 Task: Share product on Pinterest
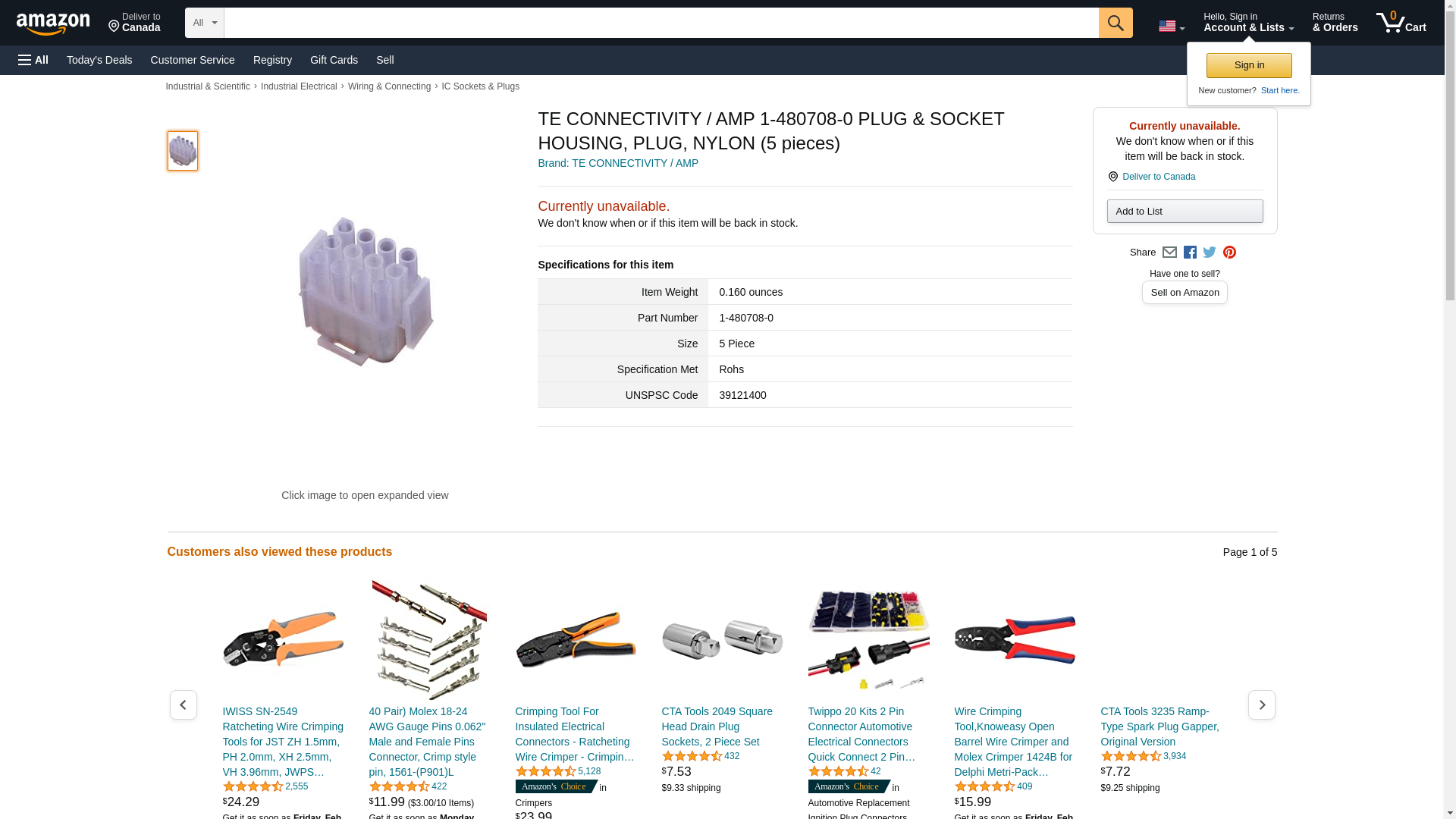(1229, 253)
